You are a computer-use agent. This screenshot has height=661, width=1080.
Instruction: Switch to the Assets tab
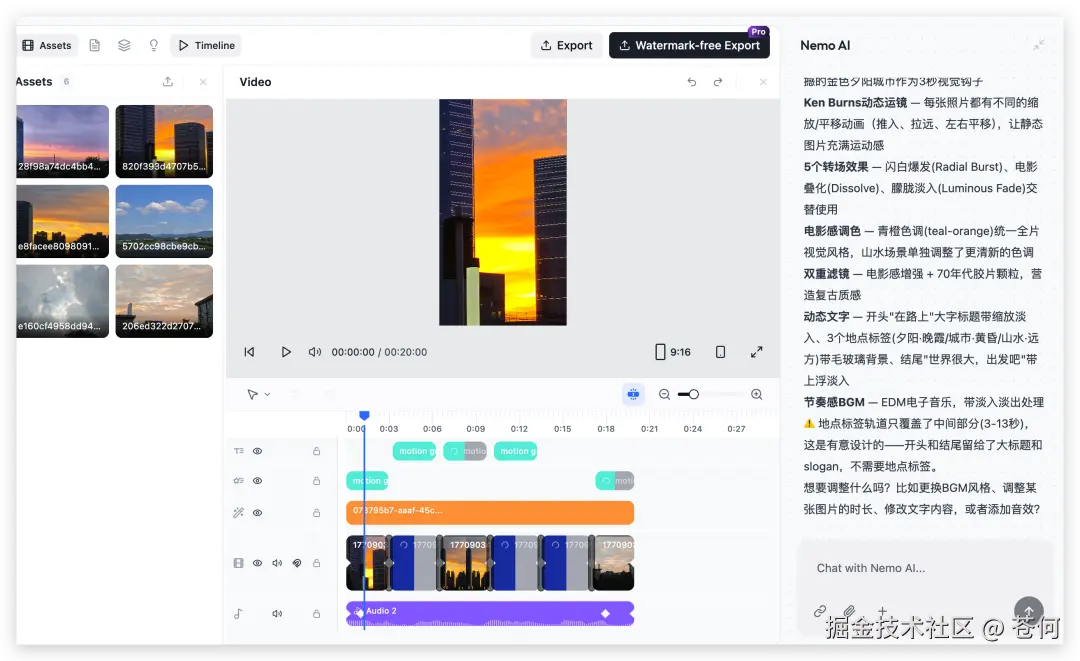(x=47, y=45)
